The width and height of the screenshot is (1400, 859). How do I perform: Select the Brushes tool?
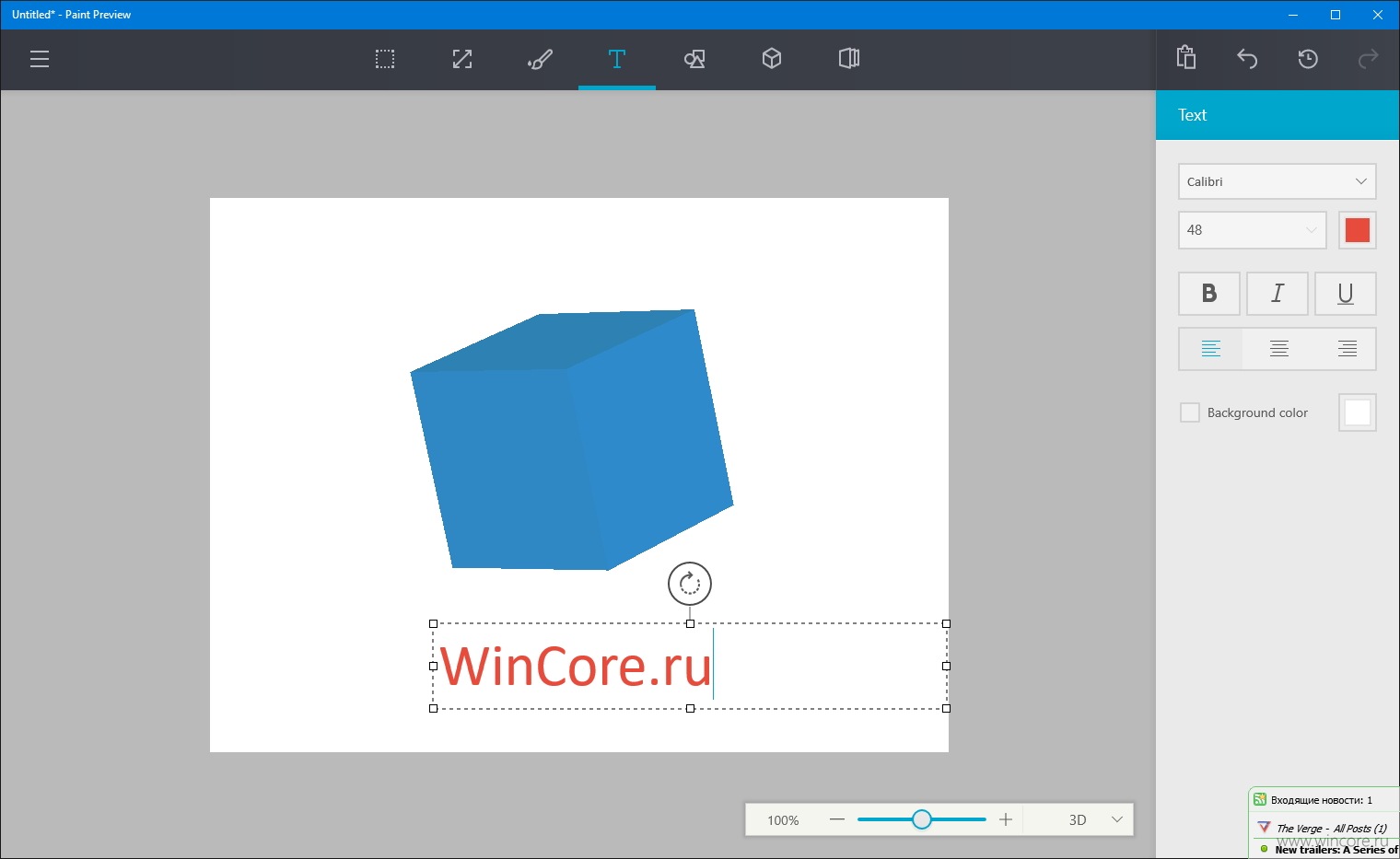coord(540,60)
